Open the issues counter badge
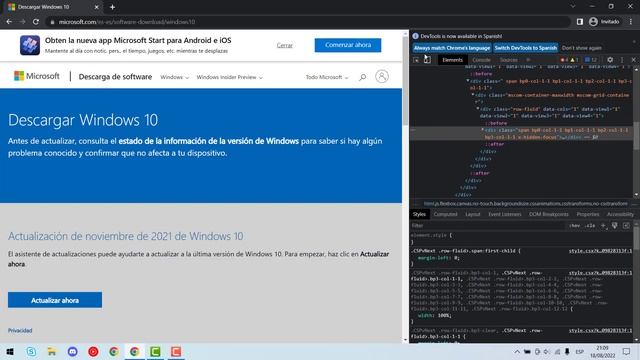This screenshot has width=640, height=360. pyautogui.click(x=591, y=60)
